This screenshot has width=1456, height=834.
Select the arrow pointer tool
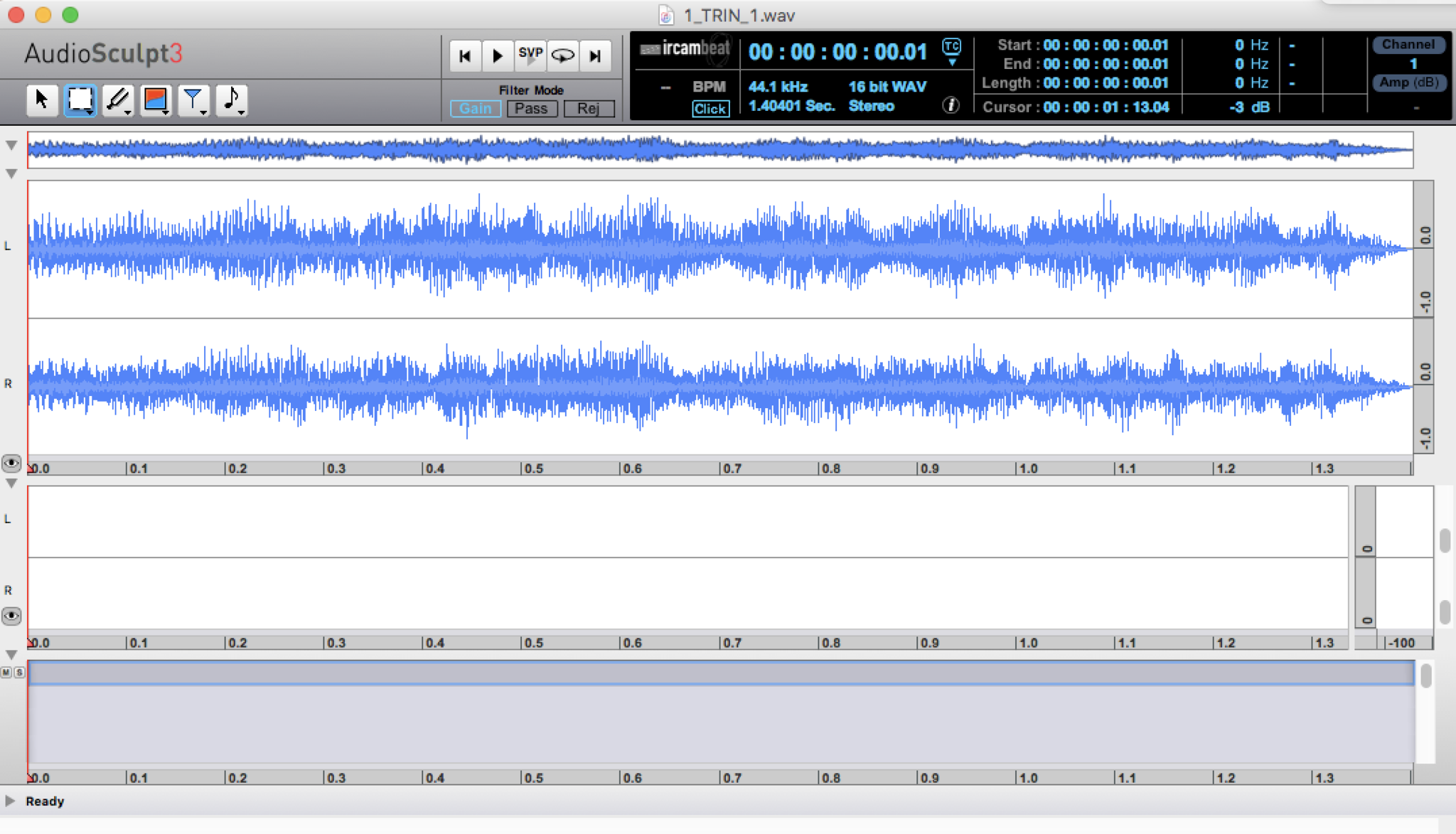coord(42,100)
